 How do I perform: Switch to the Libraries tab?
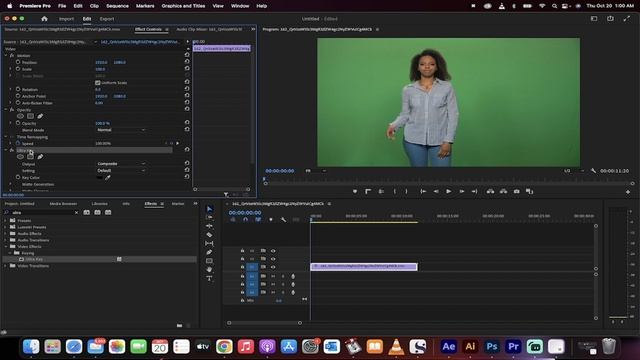[x=100, y=204]
